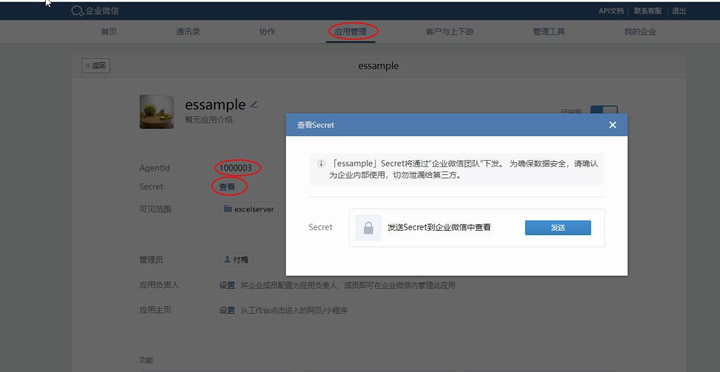Click 查看 link next to Secret
The width and height of the screenshot is (720, 372).
click(227, 187)
